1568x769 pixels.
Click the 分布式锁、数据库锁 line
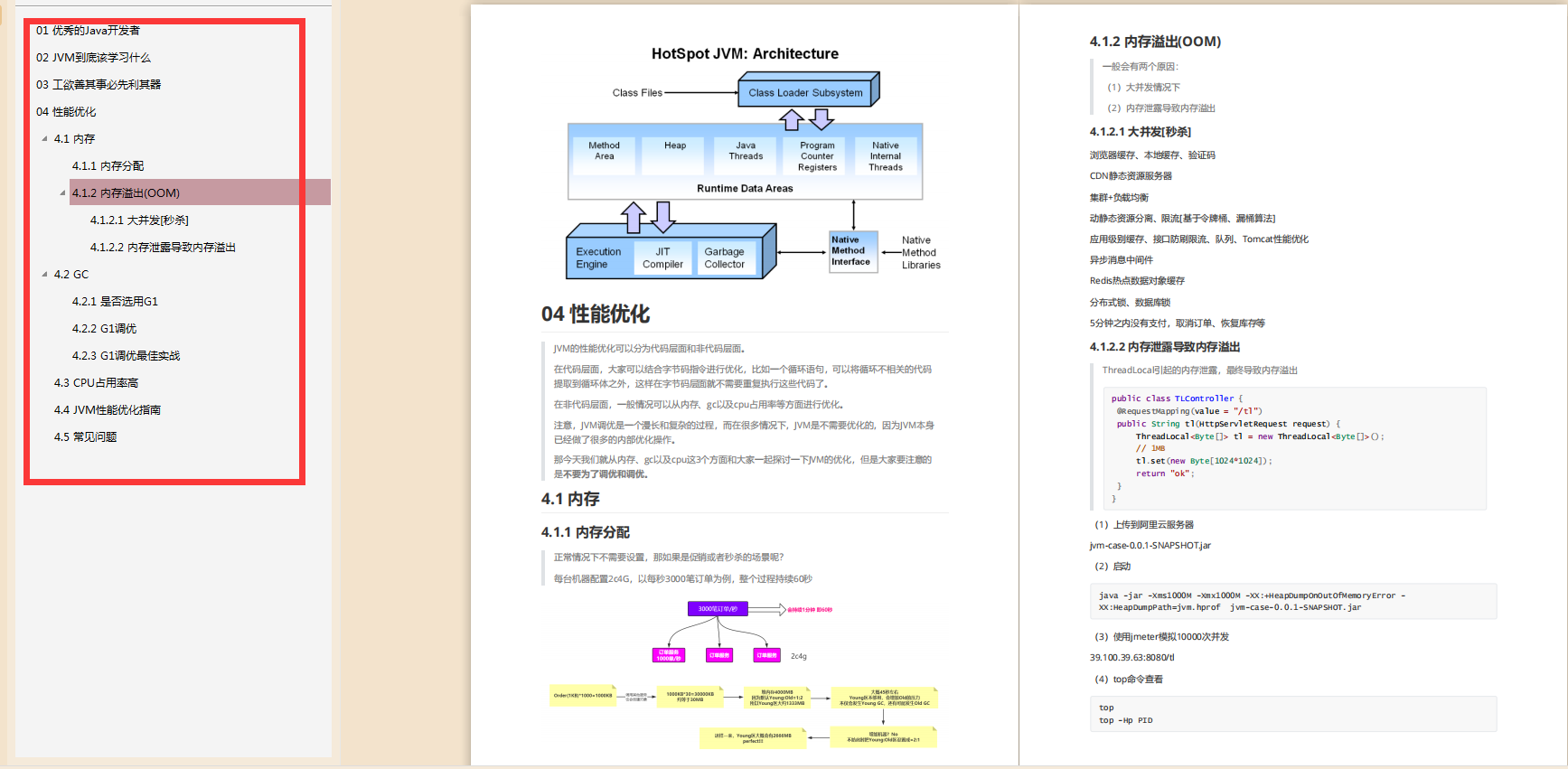click(1130, 303)
